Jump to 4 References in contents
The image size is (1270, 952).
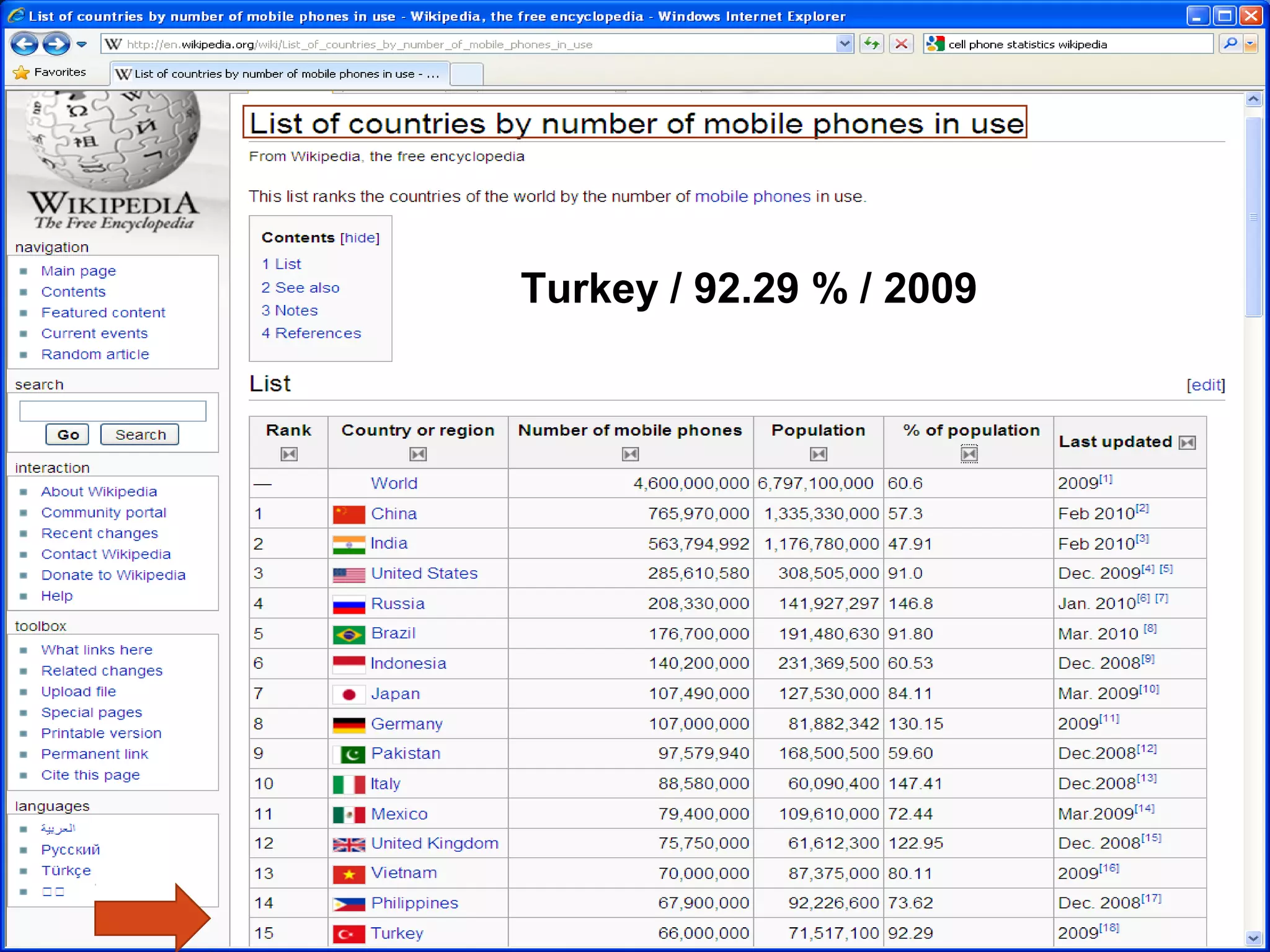coord(311,333)
